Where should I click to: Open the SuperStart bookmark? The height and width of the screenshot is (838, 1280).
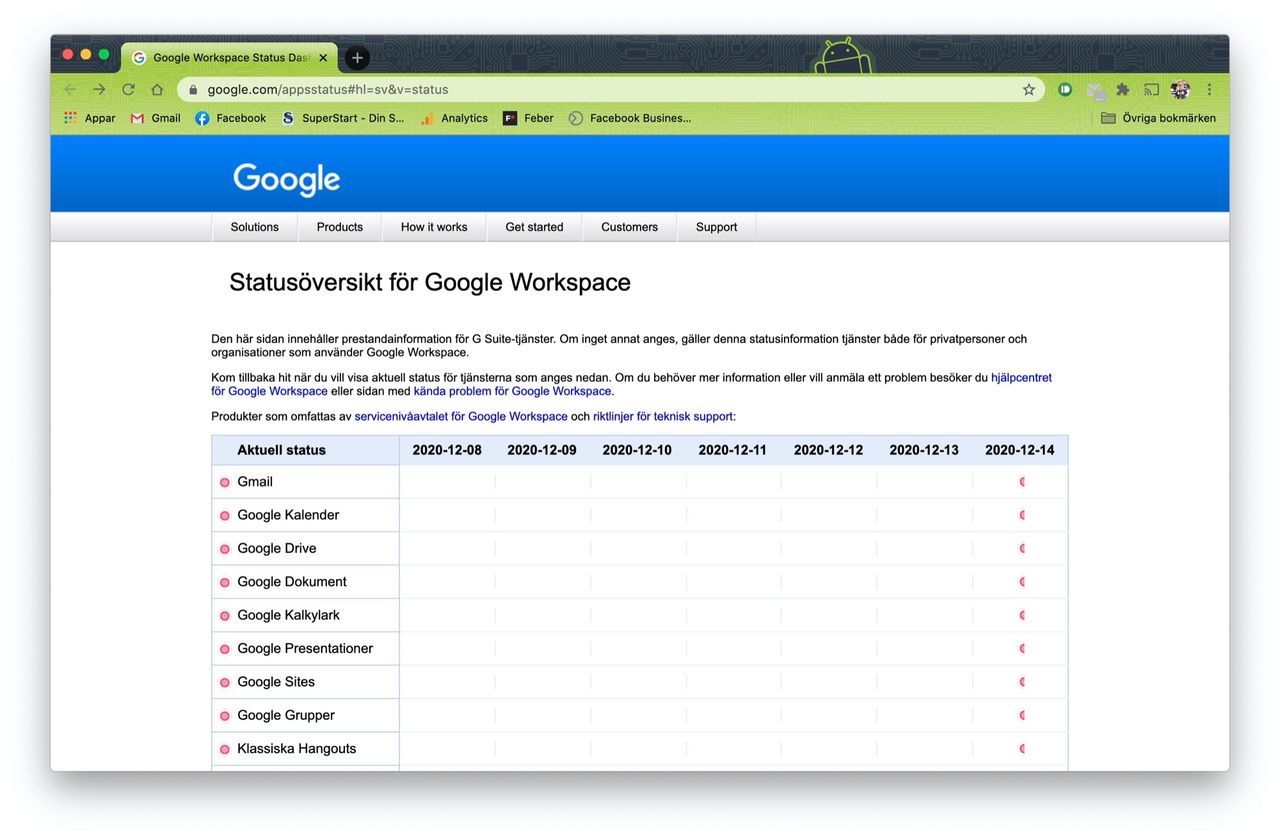coord(343,118)
